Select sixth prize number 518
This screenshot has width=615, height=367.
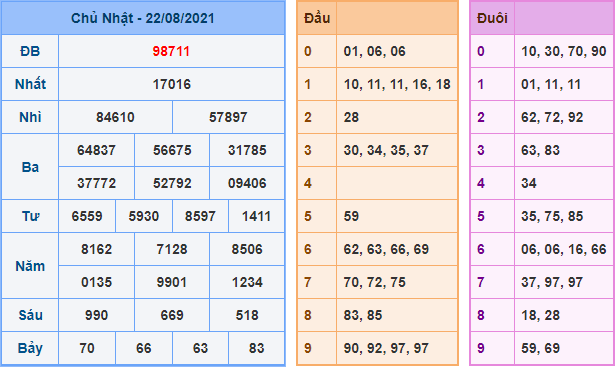pos(247,315)
